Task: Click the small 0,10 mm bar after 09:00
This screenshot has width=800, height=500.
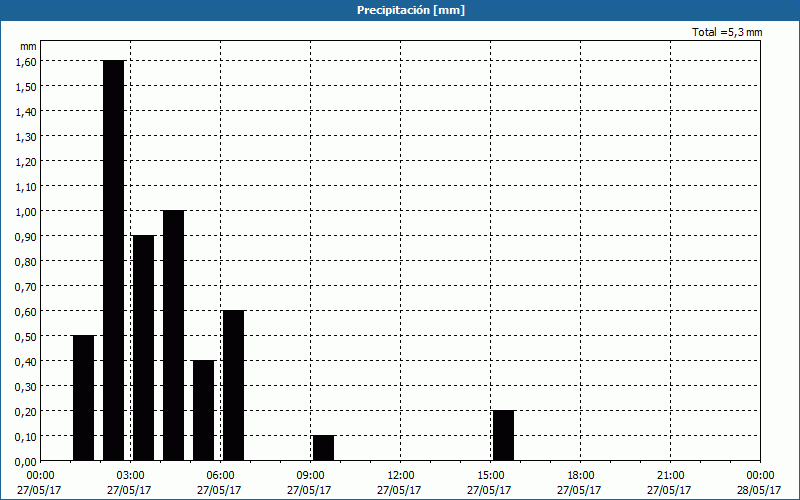Action: (323, 448)
